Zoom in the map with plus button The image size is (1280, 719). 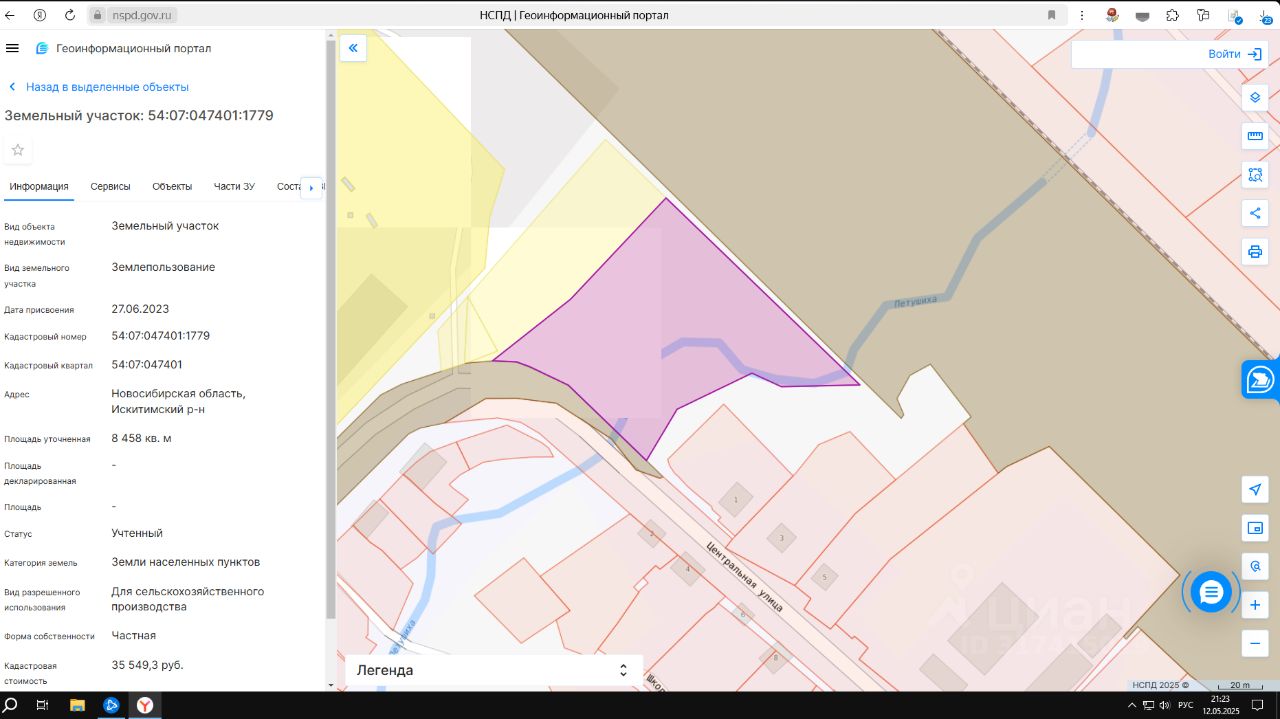[1255, 605]
